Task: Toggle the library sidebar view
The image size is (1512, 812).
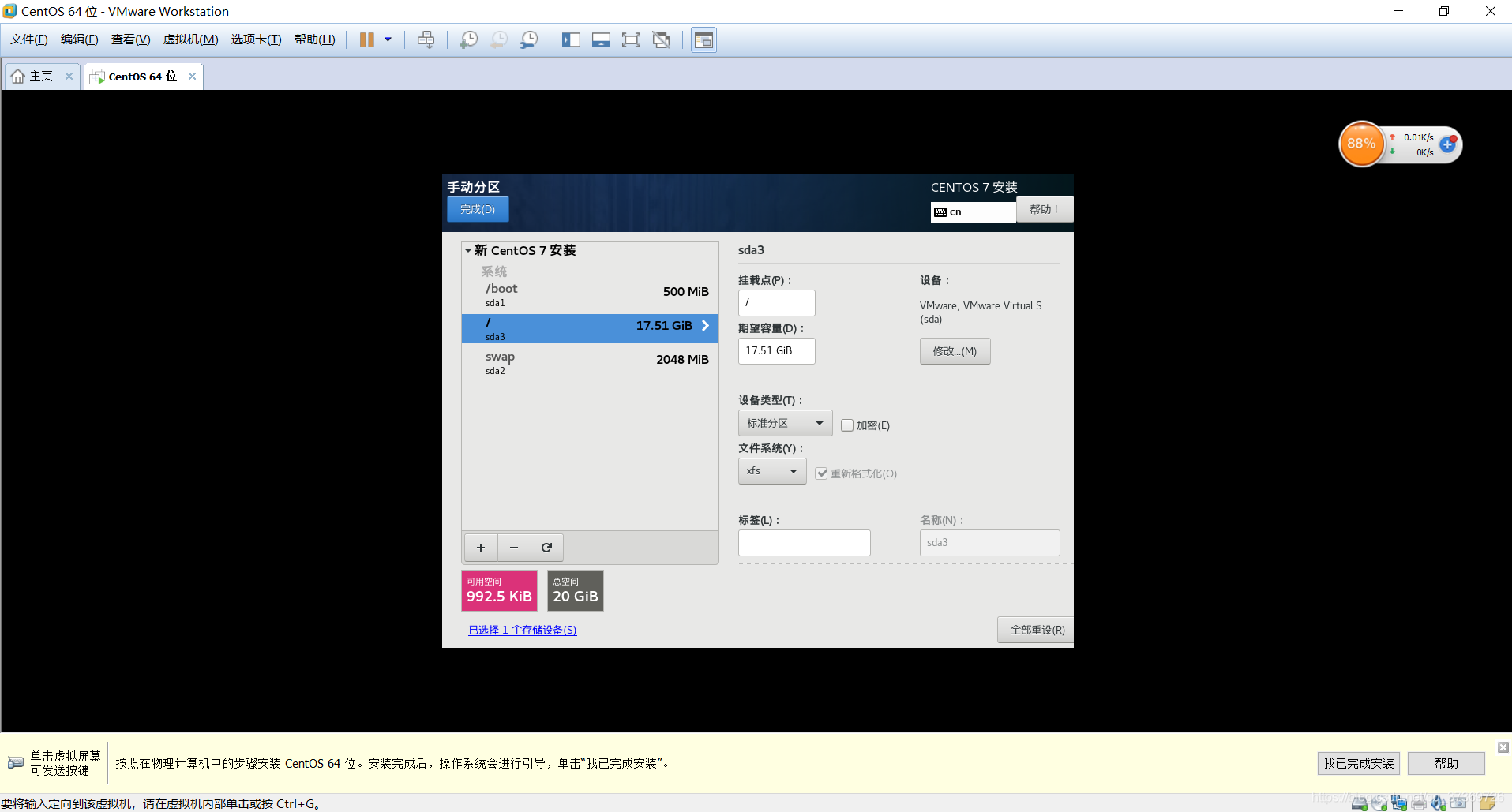Action: [571, 39]
